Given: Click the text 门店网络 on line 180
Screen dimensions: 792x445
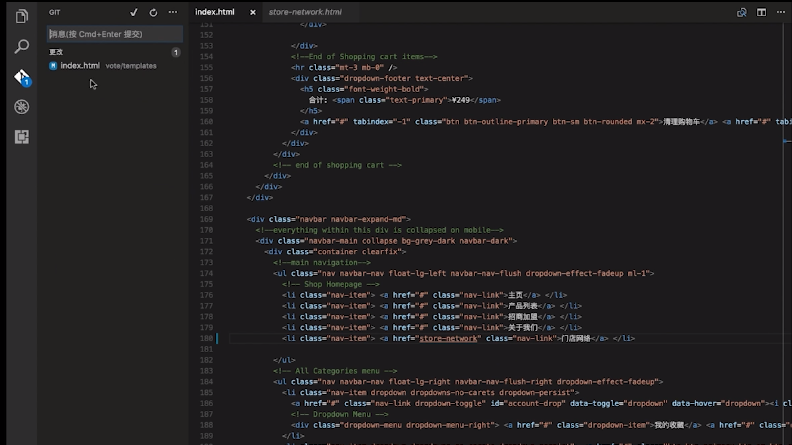Looking at the screenshot, I should tap(576, 338).
